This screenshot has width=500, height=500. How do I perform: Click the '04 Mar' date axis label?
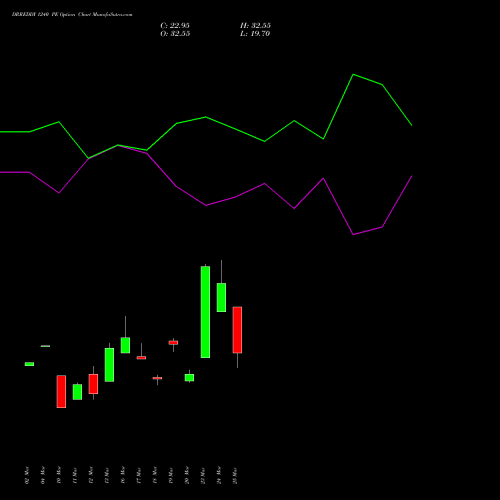43,475
